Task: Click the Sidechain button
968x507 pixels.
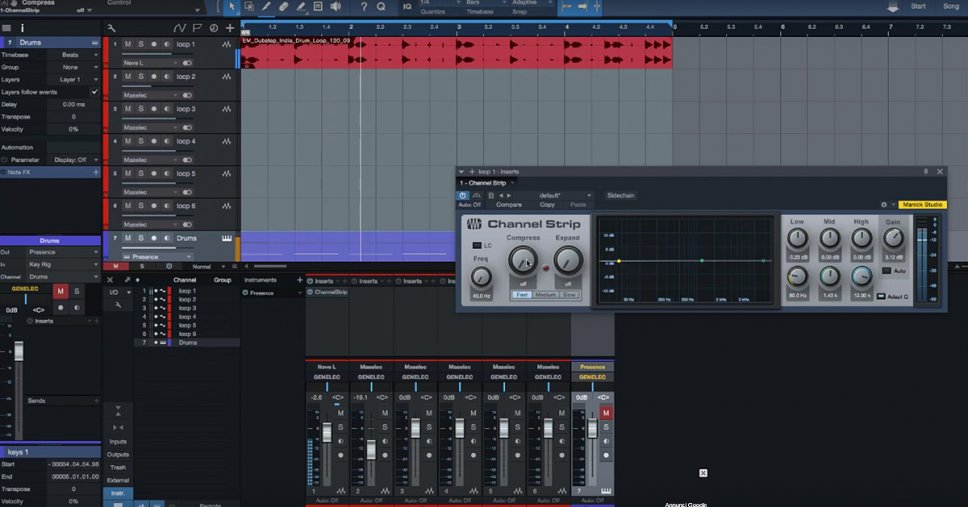Action: point(621,195)
